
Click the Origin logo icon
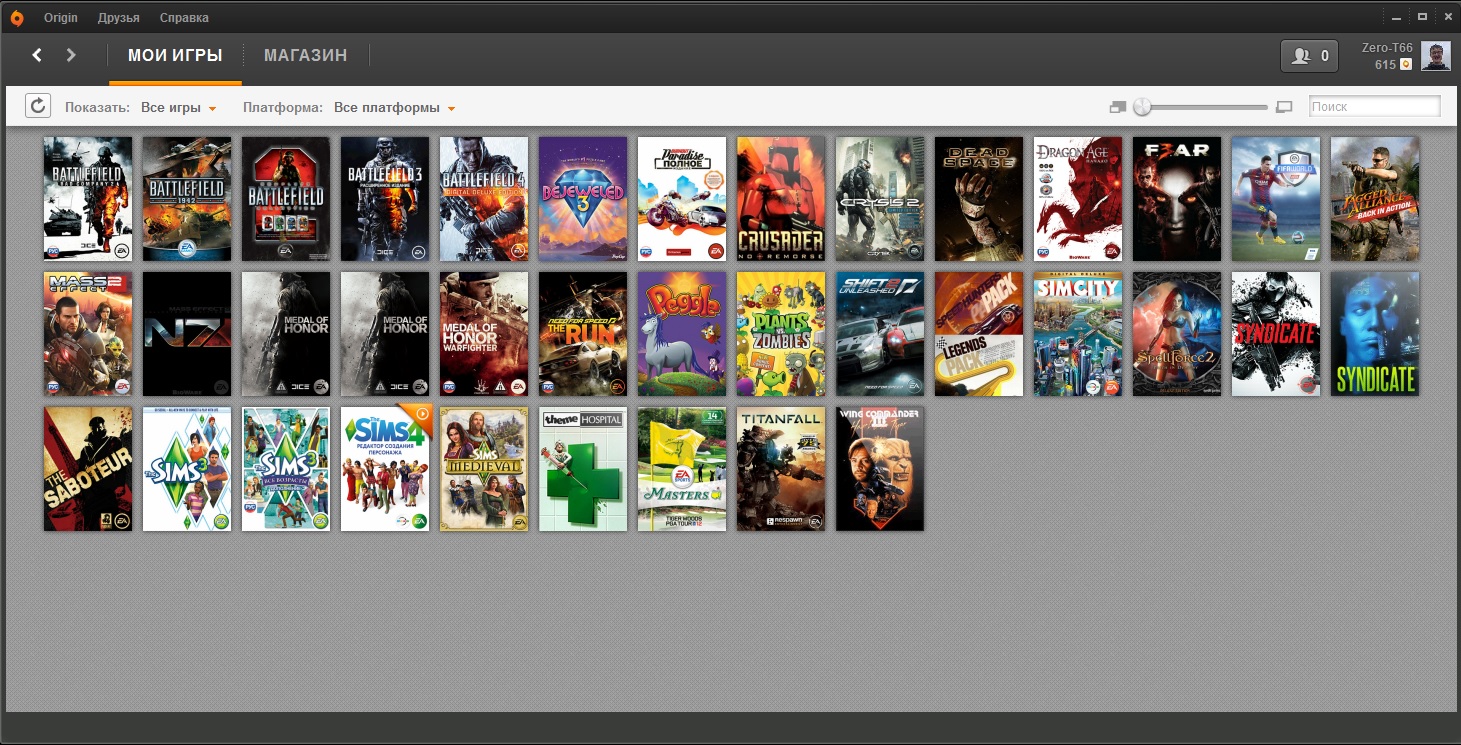click(x=17, y=17)
